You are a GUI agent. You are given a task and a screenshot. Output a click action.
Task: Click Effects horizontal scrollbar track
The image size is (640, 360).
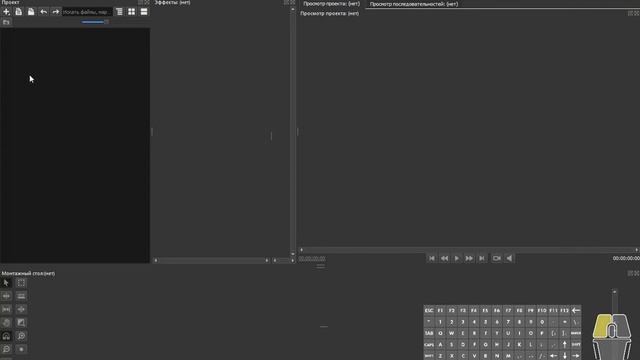211,260
